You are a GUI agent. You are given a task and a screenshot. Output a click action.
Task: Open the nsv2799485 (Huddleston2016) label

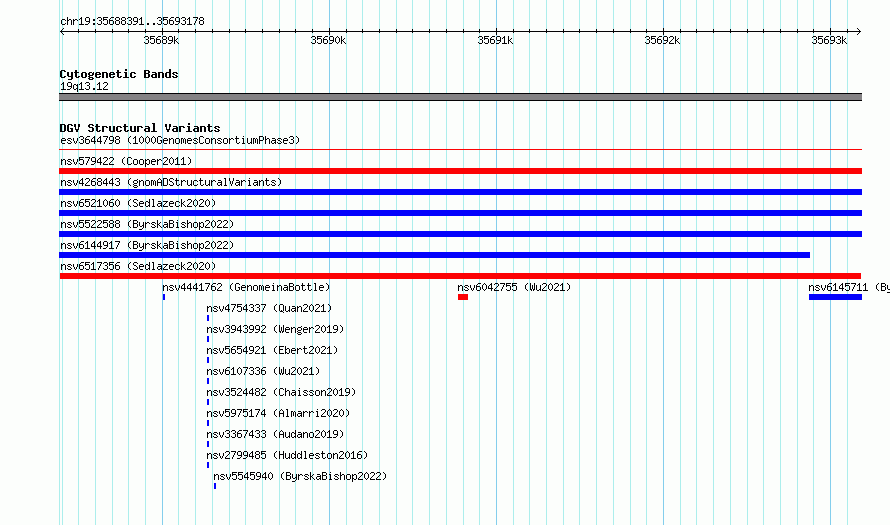pyautogui.click(x=287, y=455)
